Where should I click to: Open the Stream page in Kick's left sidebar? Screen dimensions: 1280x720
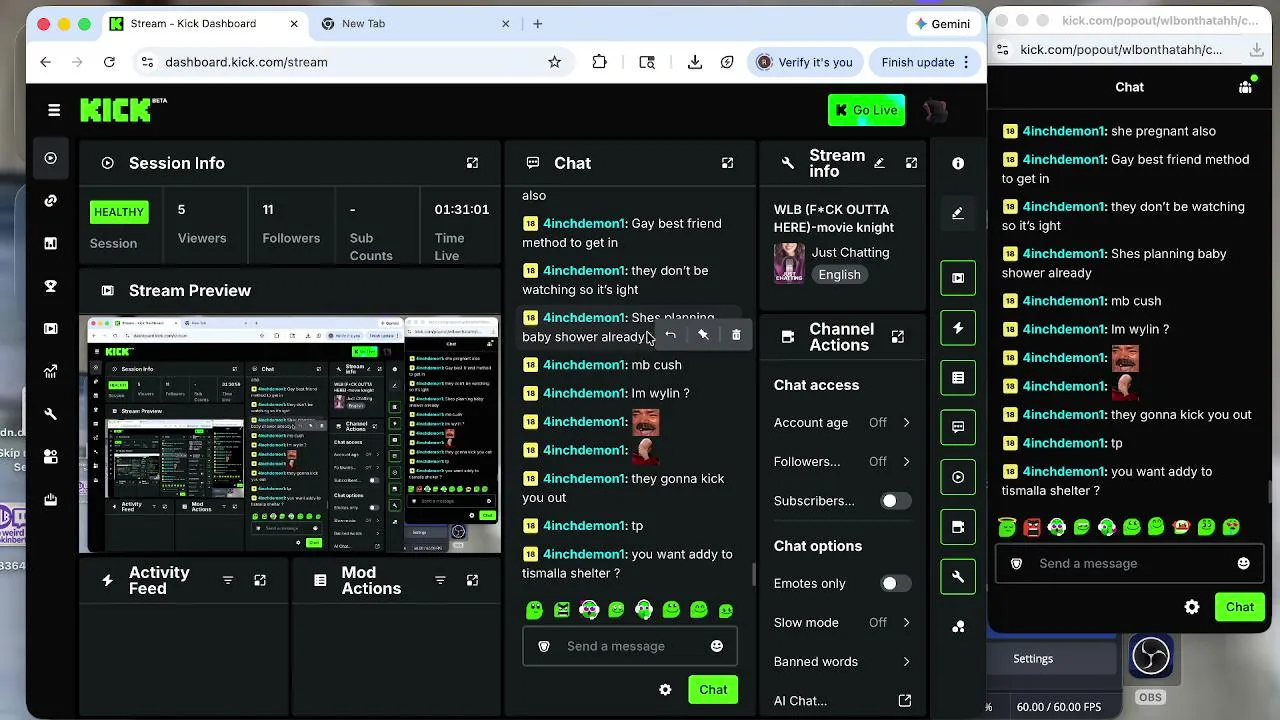coord(51,158)
